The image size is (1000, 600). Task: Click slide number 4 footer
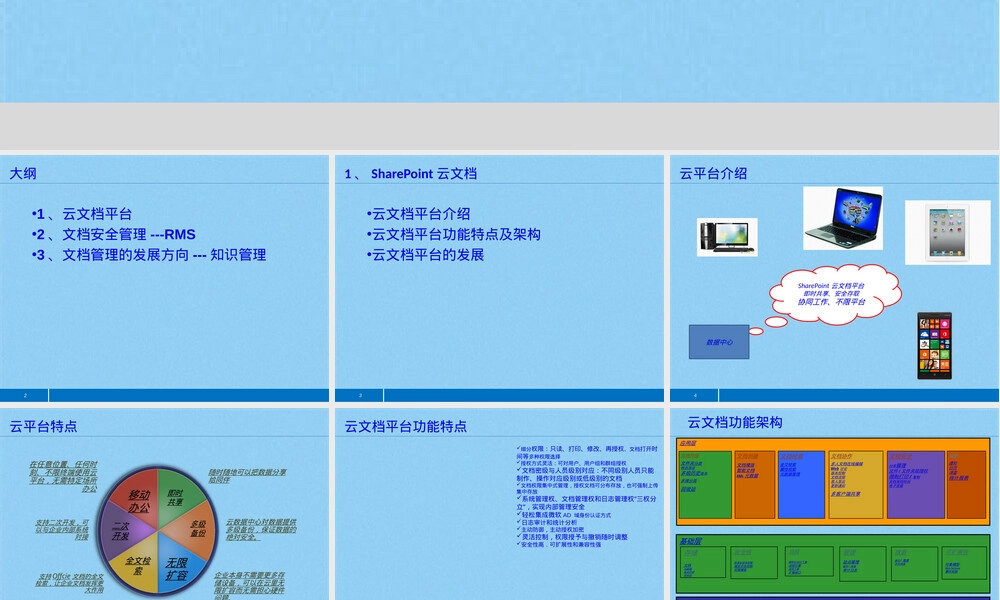coord(695,395)
